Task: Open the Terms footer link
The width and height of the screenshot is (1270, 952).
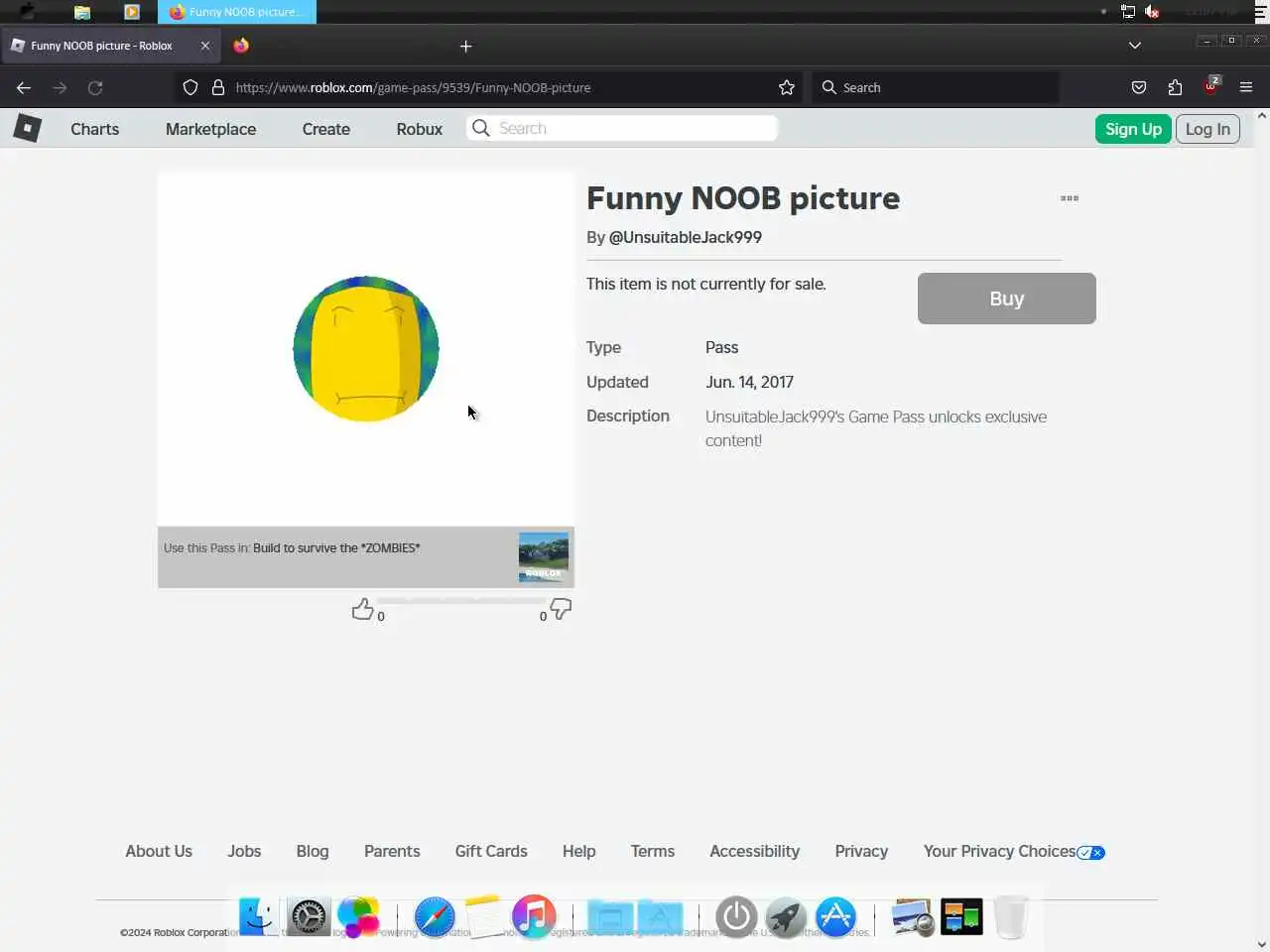Action: pyautogui.click(x=653, y=851)
